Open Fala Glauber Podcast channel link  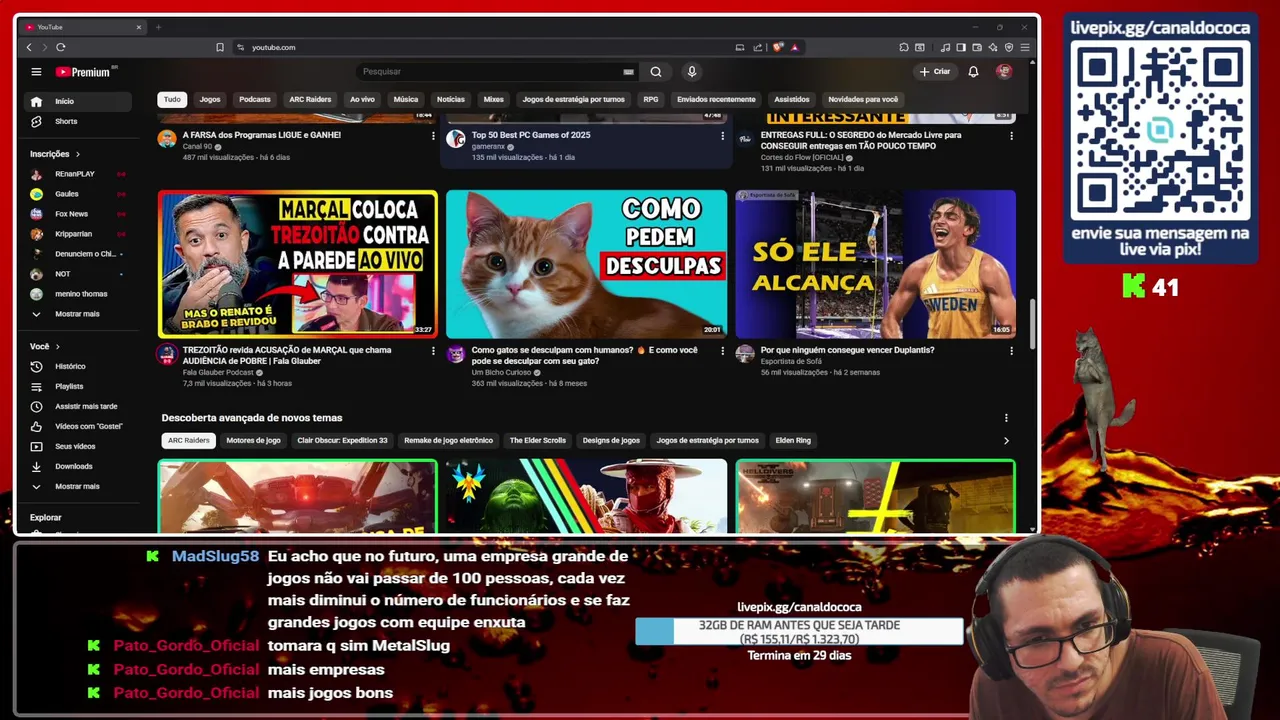coord(218,372)
